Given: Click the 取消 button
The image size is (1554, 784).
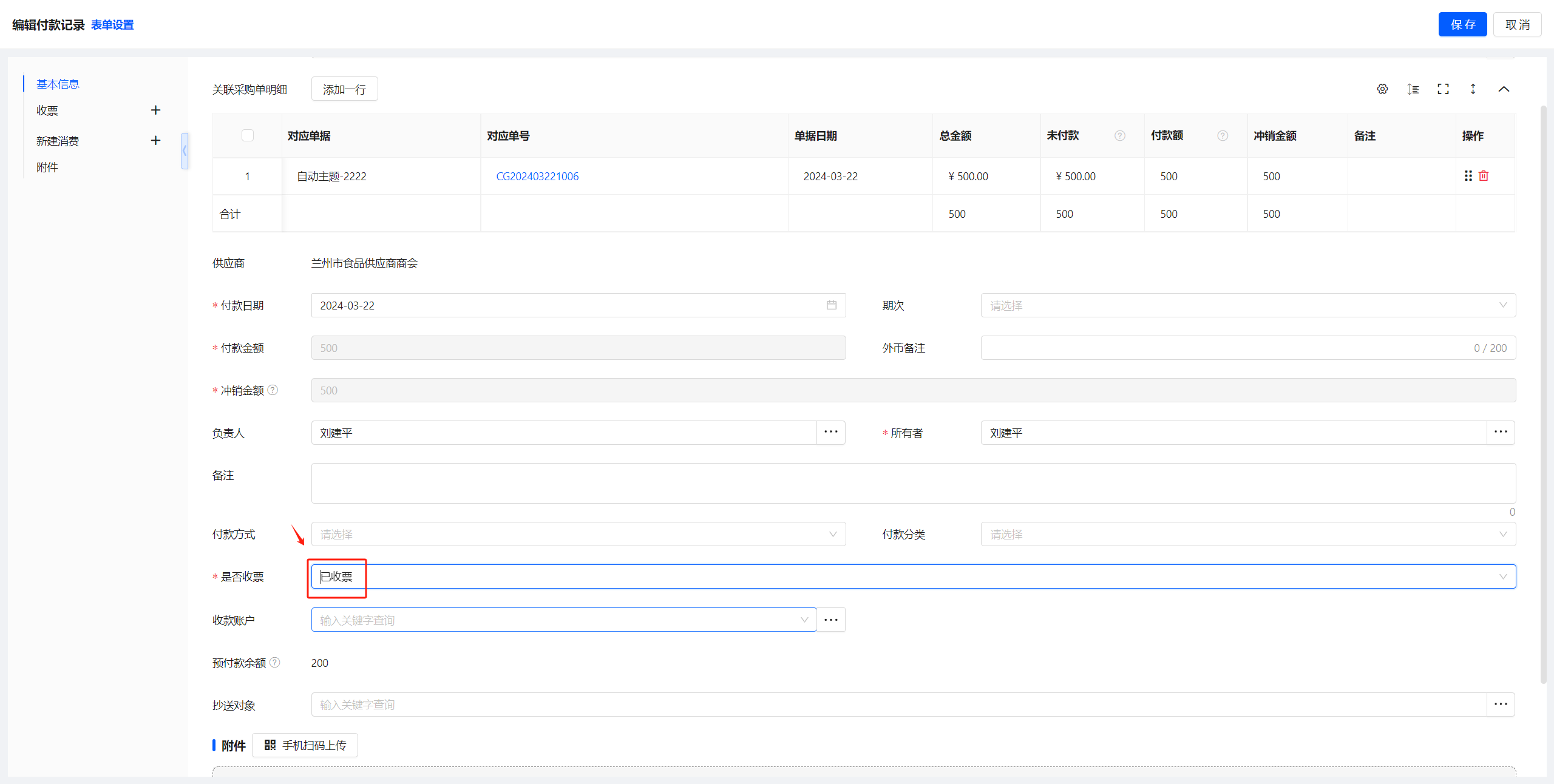Looking at the screenshot, I should coord(1517,24).
